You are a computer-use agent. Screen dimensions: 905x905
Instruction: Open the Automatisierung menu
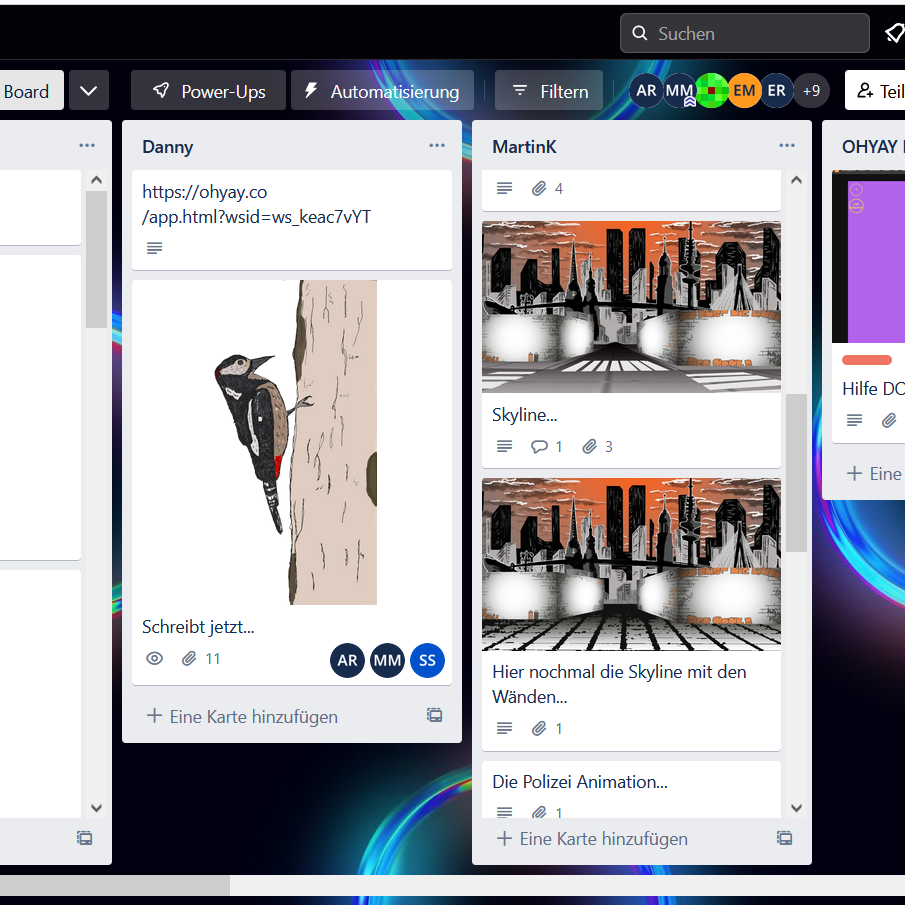(382, 91)
